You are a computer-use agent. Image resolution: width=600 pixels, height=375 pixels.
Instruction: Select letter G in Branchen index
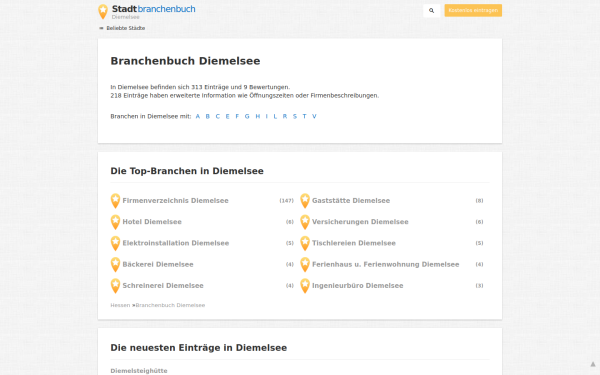(247, 116)
